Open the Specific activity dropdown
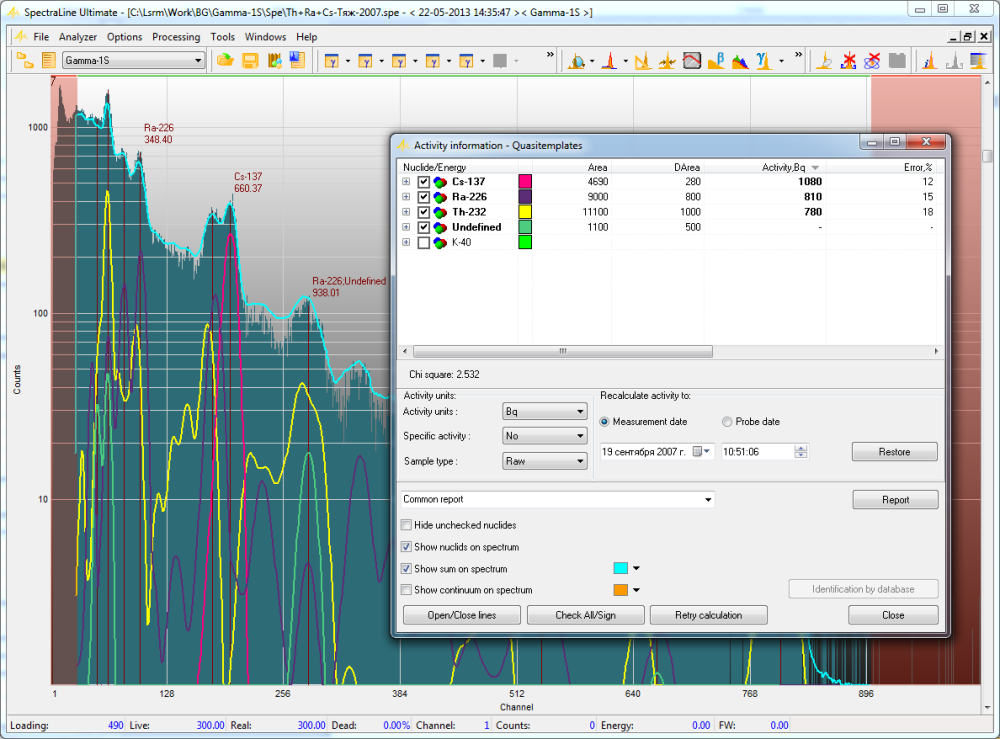This screenshot has height=739, width=1000. point(545,436)
